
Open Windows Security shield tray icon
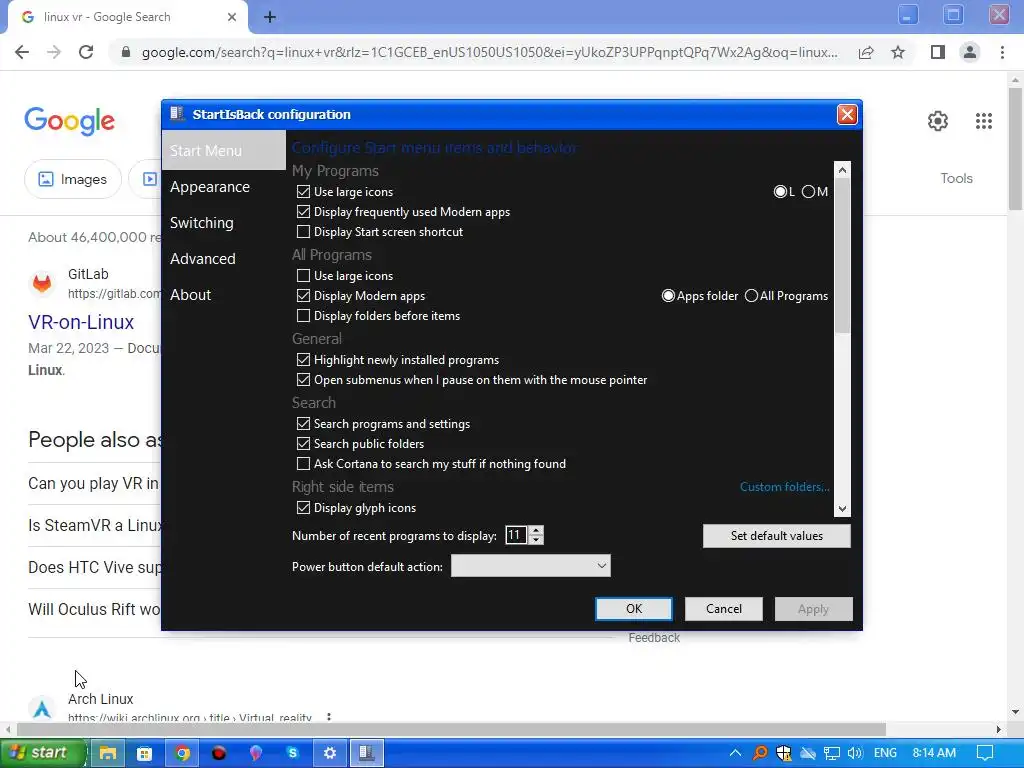(x=784, y=753)
